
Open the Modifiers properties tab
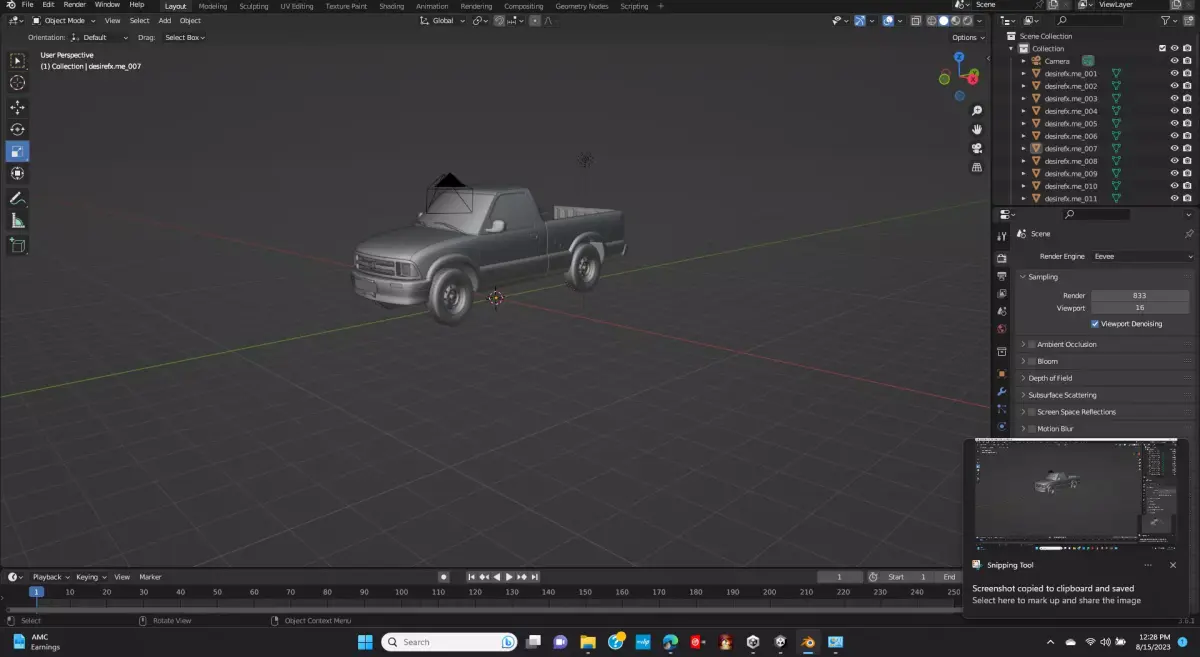(x=1002, y=392)
